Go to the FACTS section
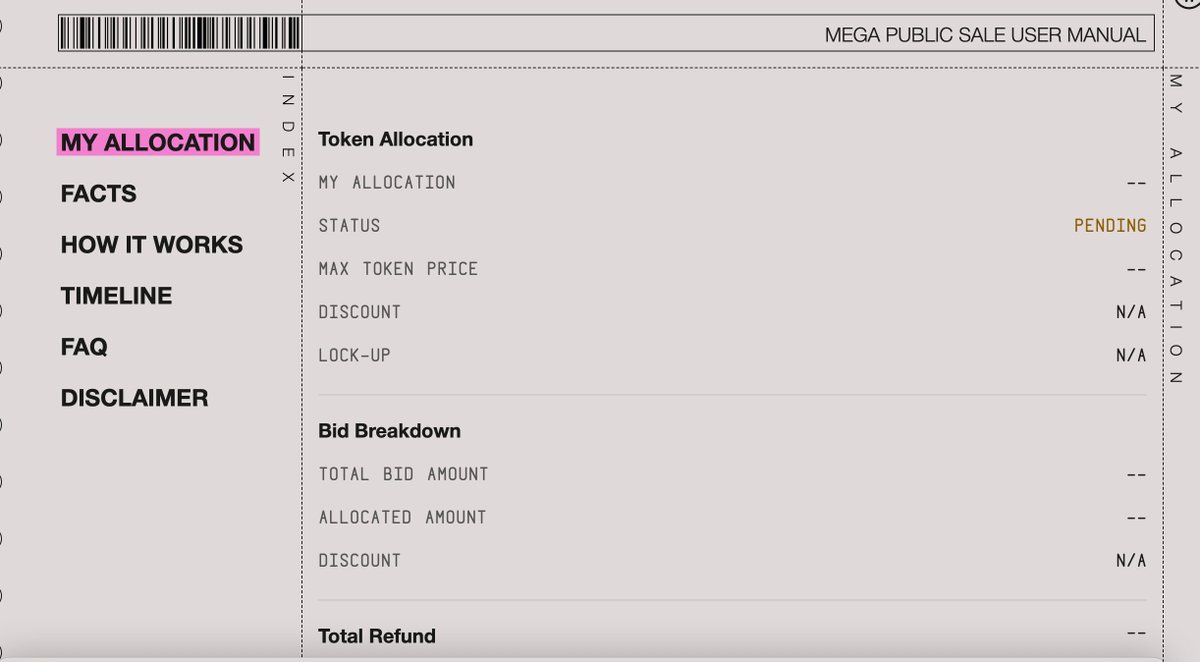 pyautogui.click(x=99, y=194)
